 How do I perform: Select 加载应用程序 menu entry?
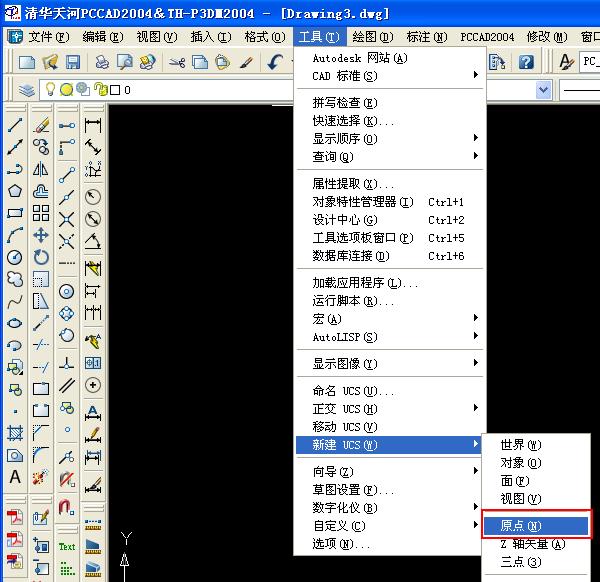[x=390, y=282]
